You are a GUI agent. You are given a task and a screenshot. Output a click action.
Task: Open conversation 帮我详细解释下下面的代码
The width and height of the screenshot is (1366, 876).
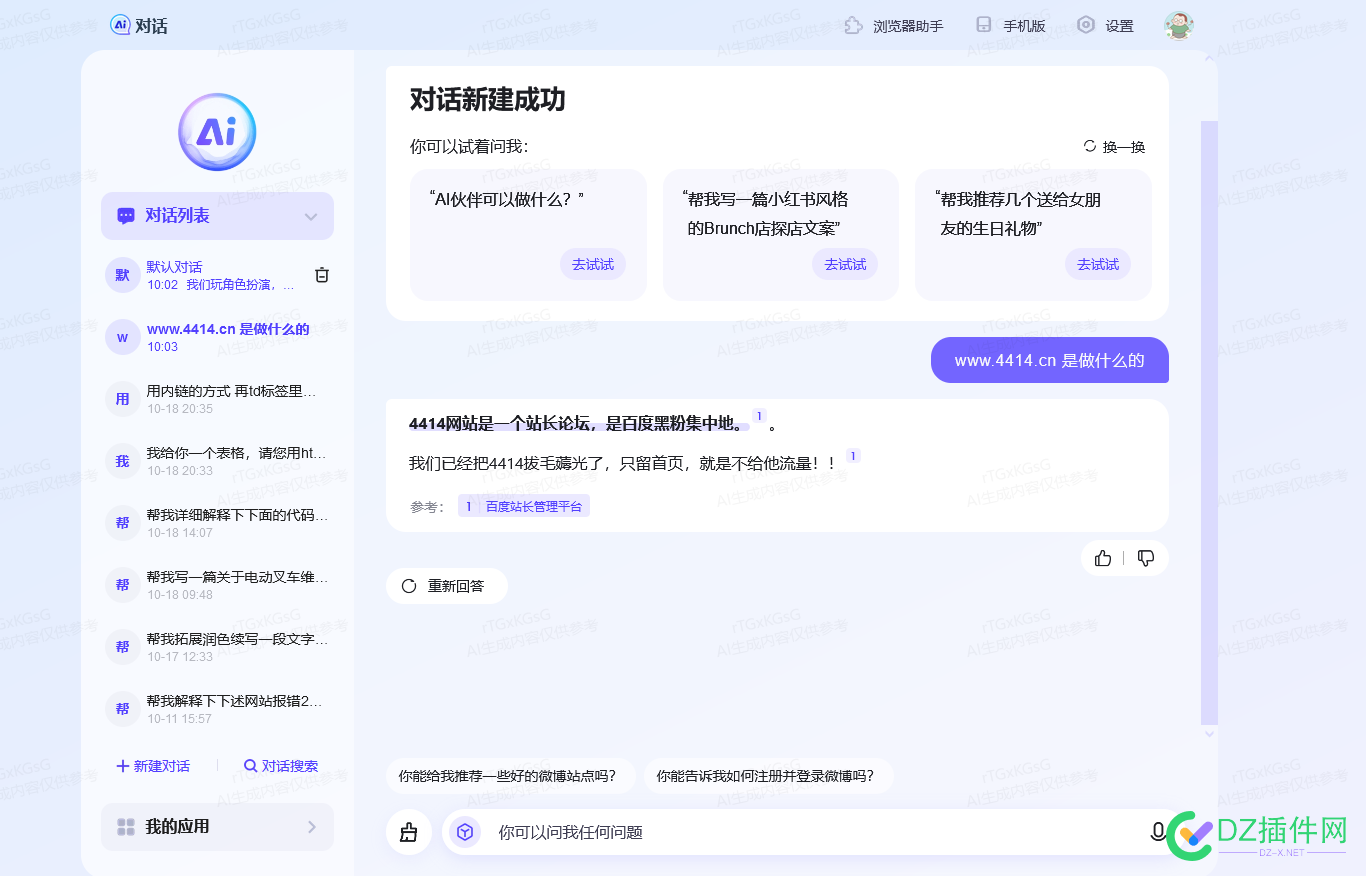click(x=217, y=523)
